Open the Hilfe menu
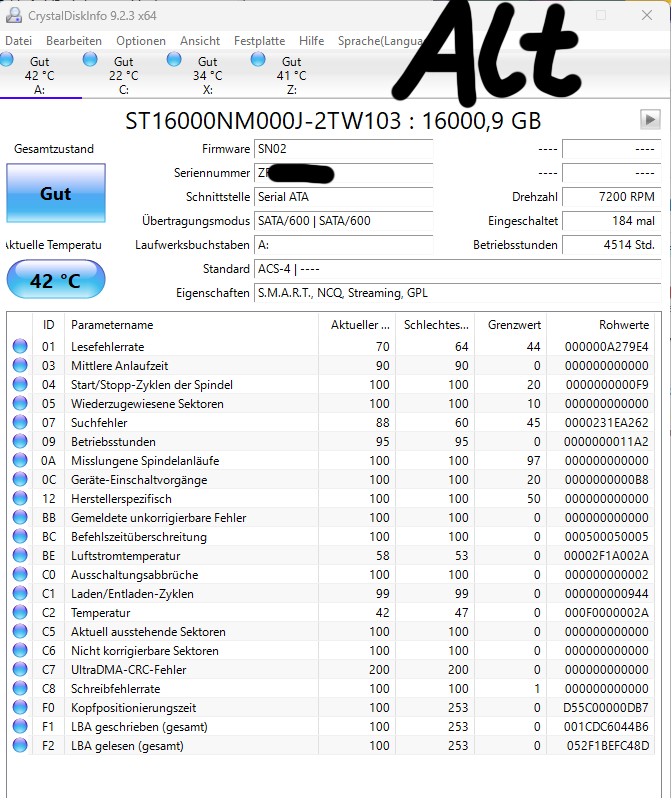This screenshot has width=671, height=798. point(312,41)
